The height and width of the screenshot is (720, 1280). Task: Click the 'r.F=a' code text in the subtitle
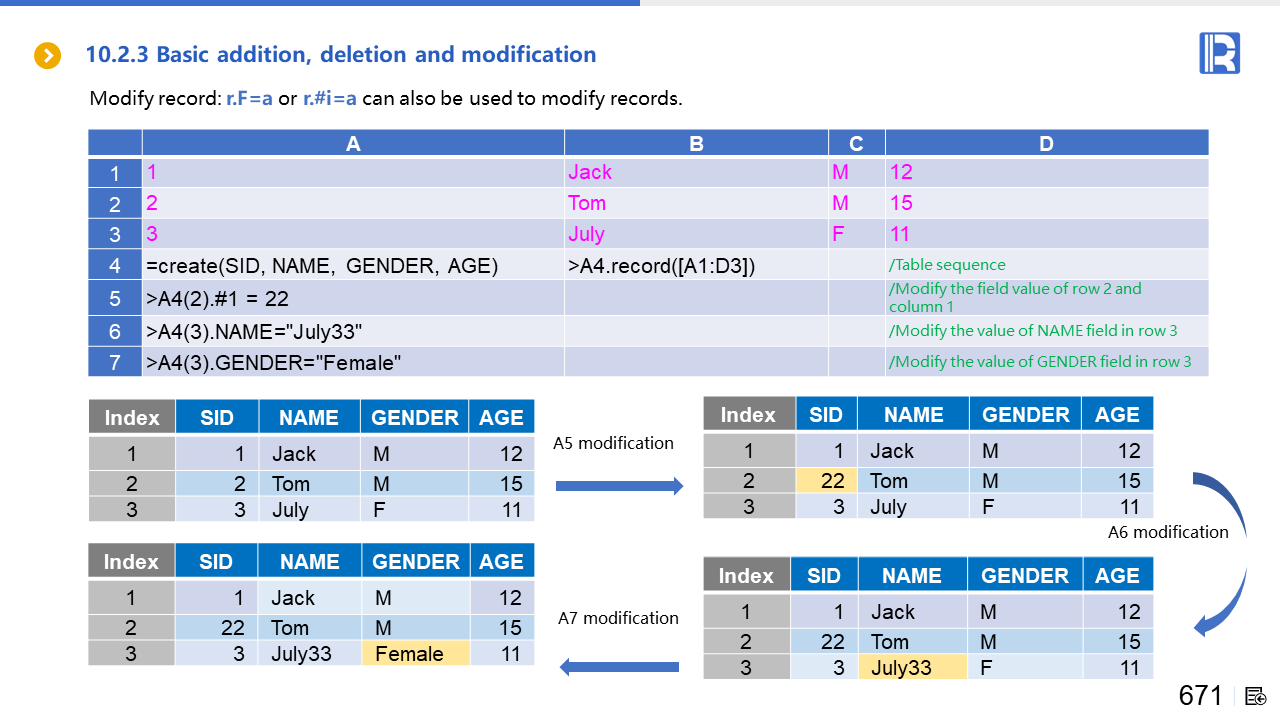[x=249, y=98]
